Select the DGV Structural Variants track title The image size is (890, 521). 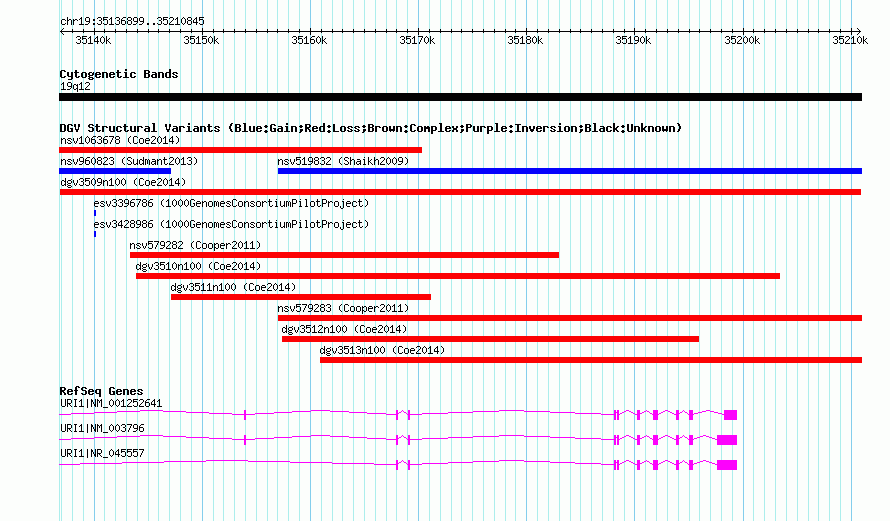pos(370,128)
